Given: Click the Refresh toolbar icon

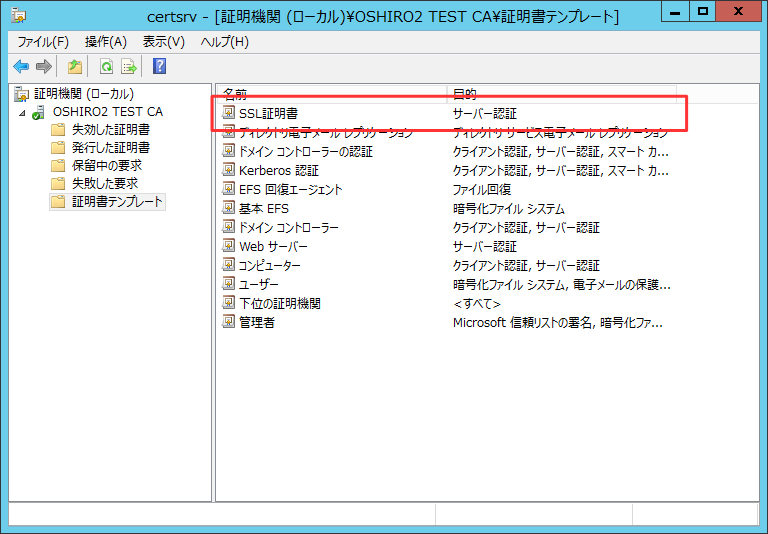Looking at the screenshot, I should [106, 66].
